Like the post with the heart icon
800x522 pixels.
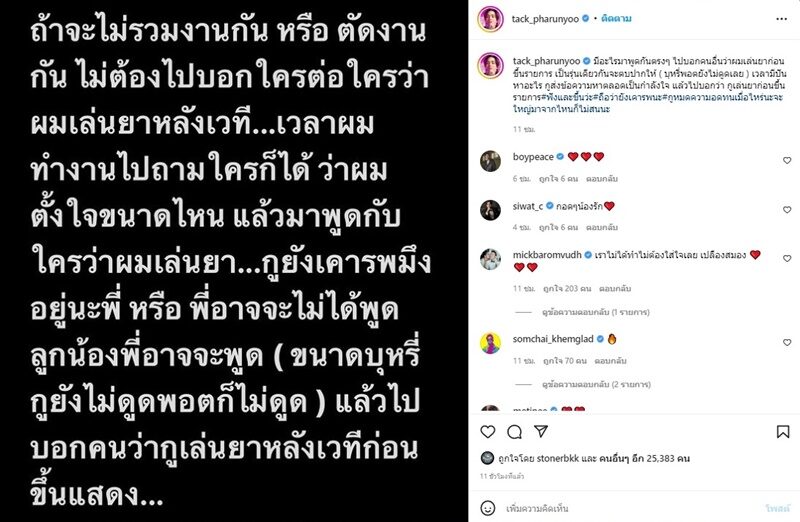[488, 432]
